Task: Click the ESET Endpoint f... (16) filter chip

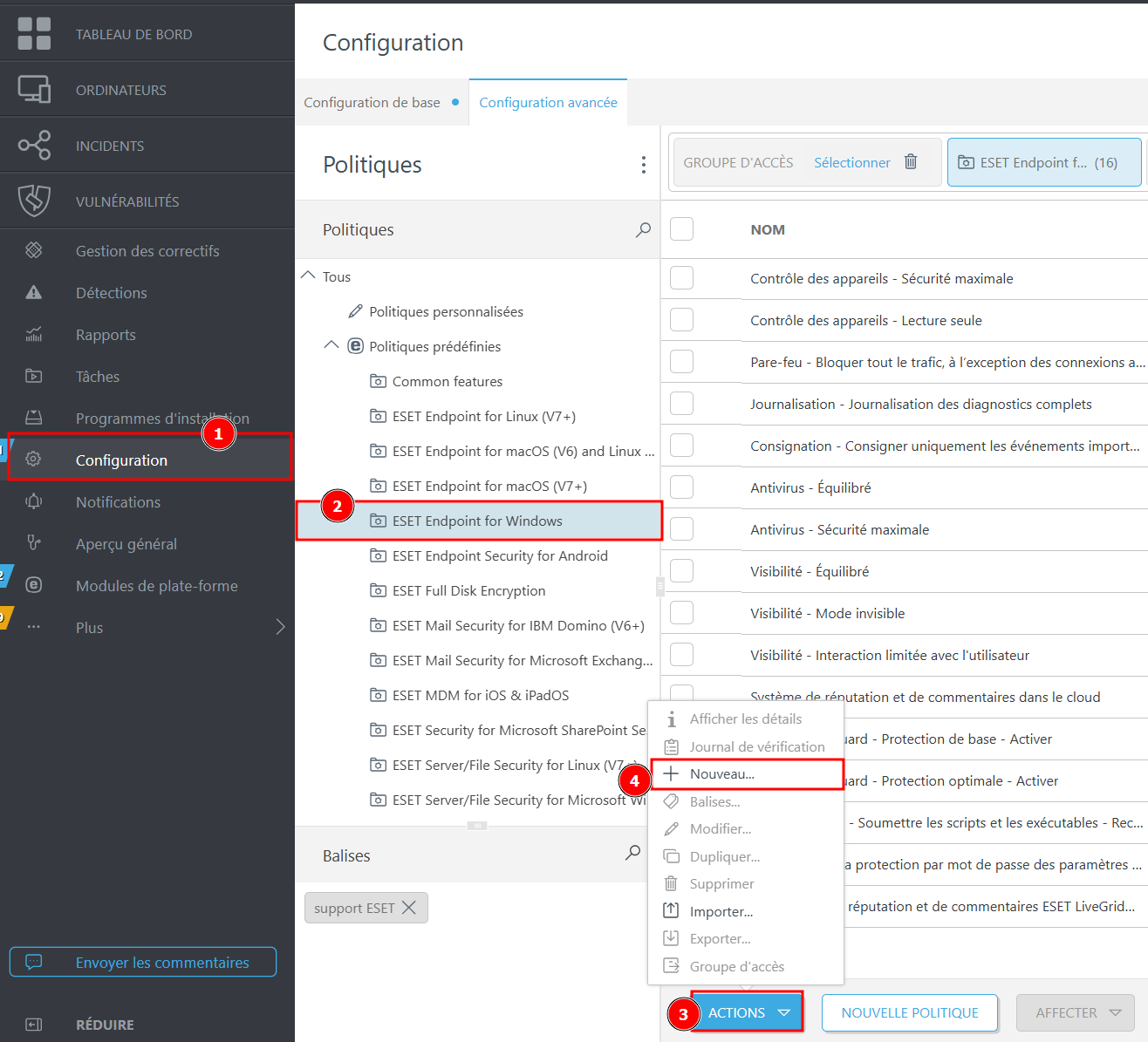Action: tap(1044, 162)
